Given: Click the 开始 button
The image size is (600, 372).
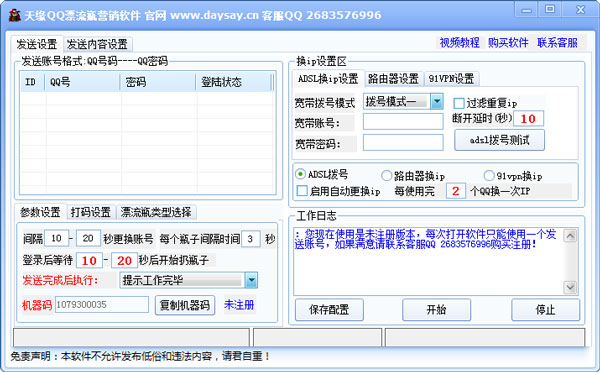Looking at the screenshot, I should point(437,310).
